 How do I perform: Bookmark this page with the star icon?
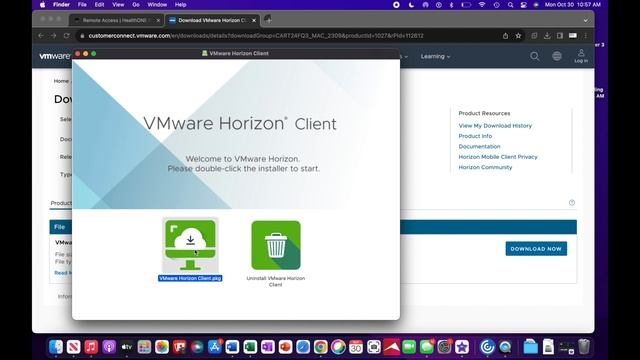(518, 36)
